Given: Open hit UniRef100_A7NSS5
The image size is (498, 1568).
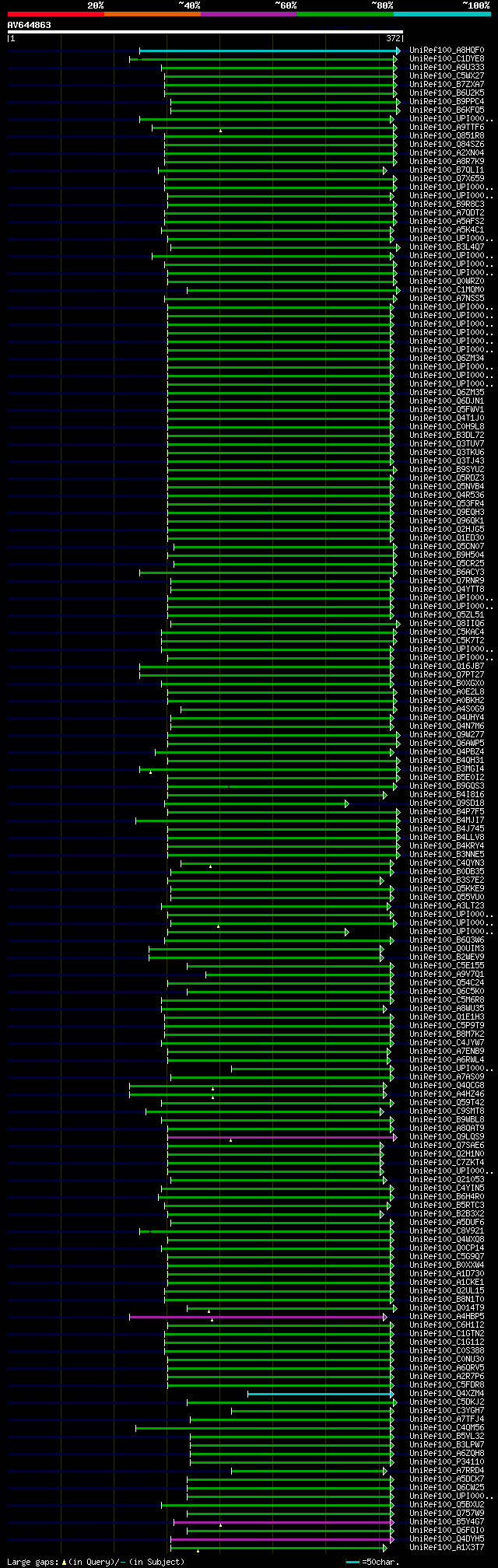Looking at the screenshot, I should (x=447, y=299).
